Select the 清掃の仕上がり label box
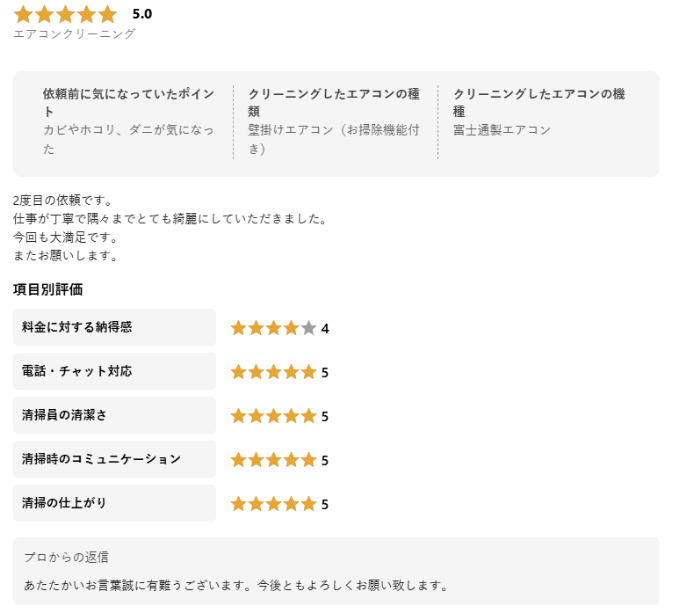Image resolution: width=674 pixels, height=608 pixels. pyautogui.click(x=114, y=503)
